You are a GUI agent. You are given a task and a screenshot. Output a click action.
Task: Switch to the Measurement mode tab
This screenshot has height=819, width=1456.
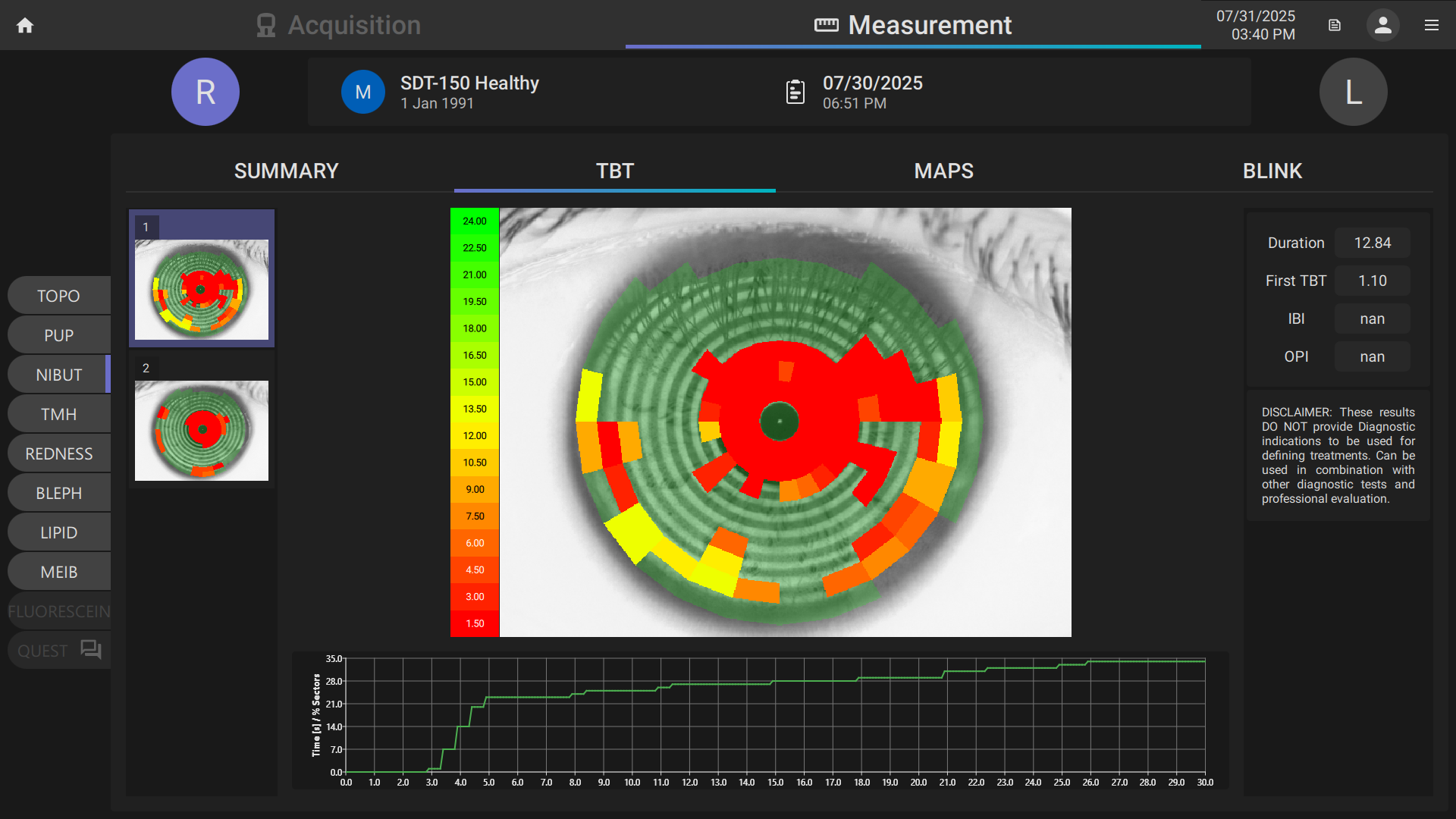[x=913, y=26]
